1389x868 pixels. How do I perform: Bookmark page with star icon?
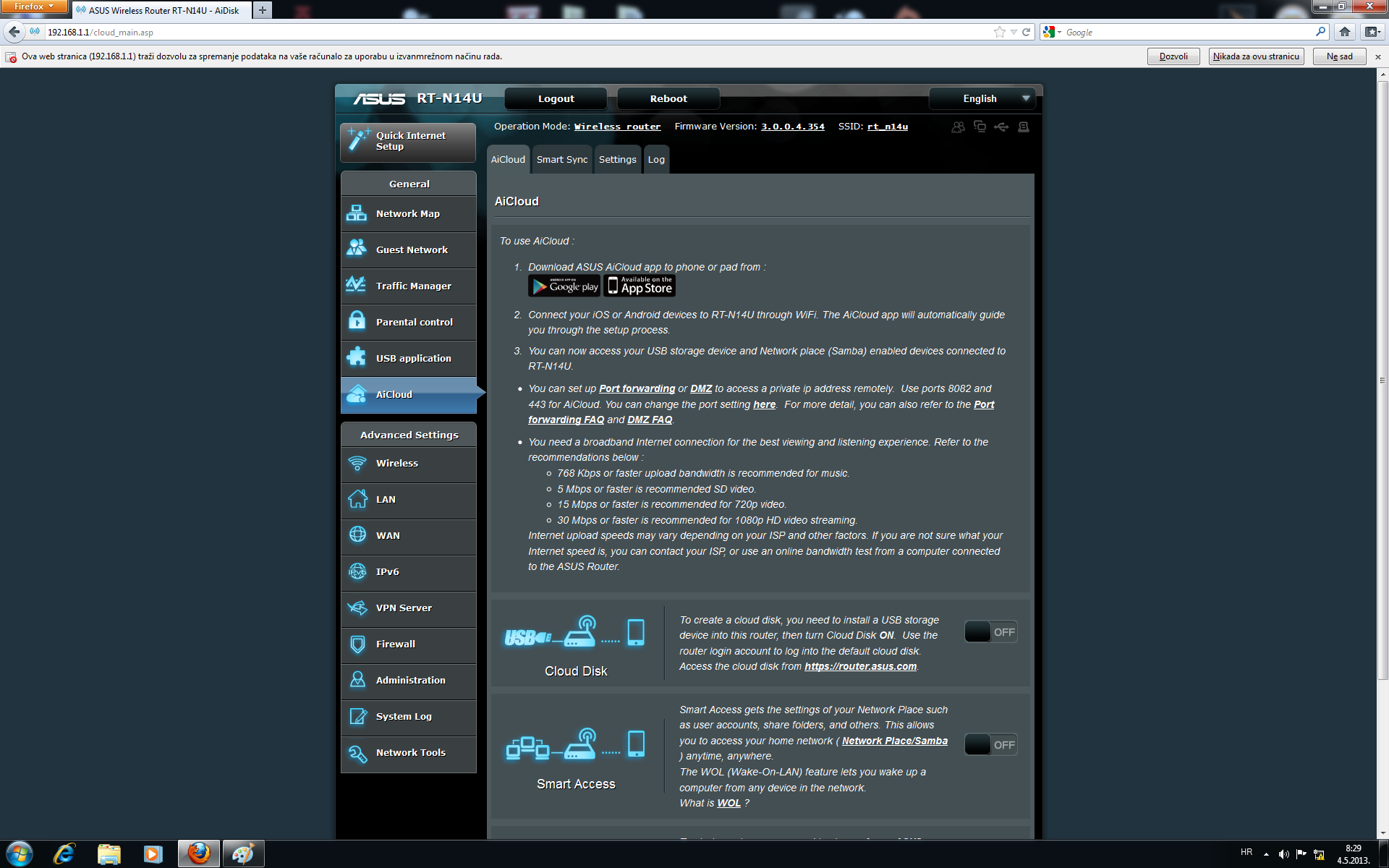[x=999, y=32]
